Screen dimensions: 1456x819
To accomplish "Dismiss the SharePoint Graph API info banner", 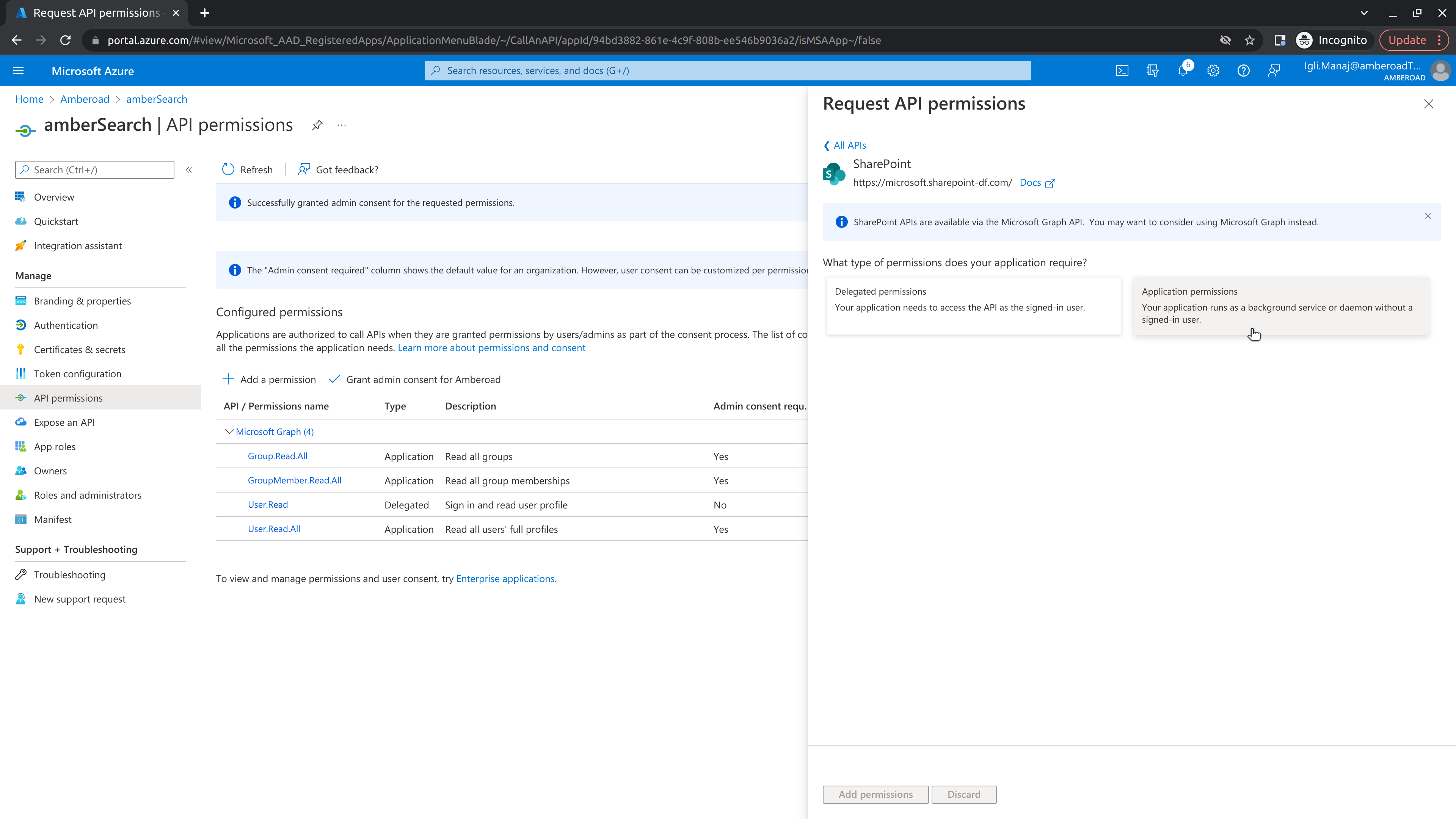I will tap(1428, 216).
